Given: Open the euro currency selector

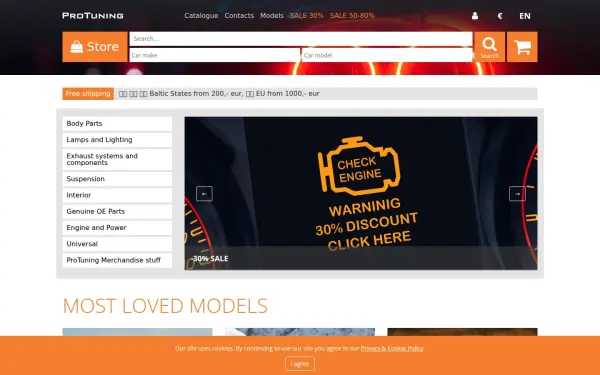Looking at the screenshot, I should click(500, 16).
